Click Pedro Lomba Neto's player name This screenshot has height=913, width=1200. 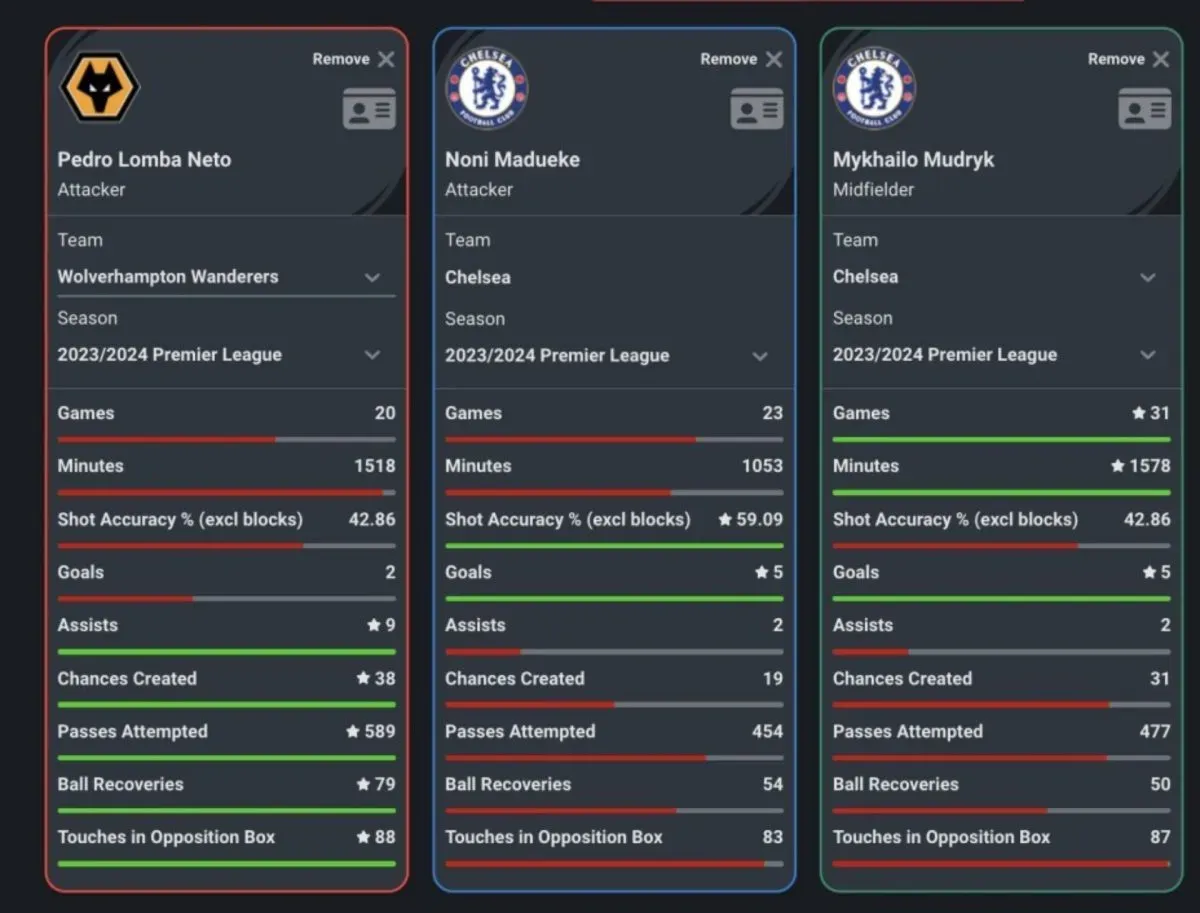[144, 159]
